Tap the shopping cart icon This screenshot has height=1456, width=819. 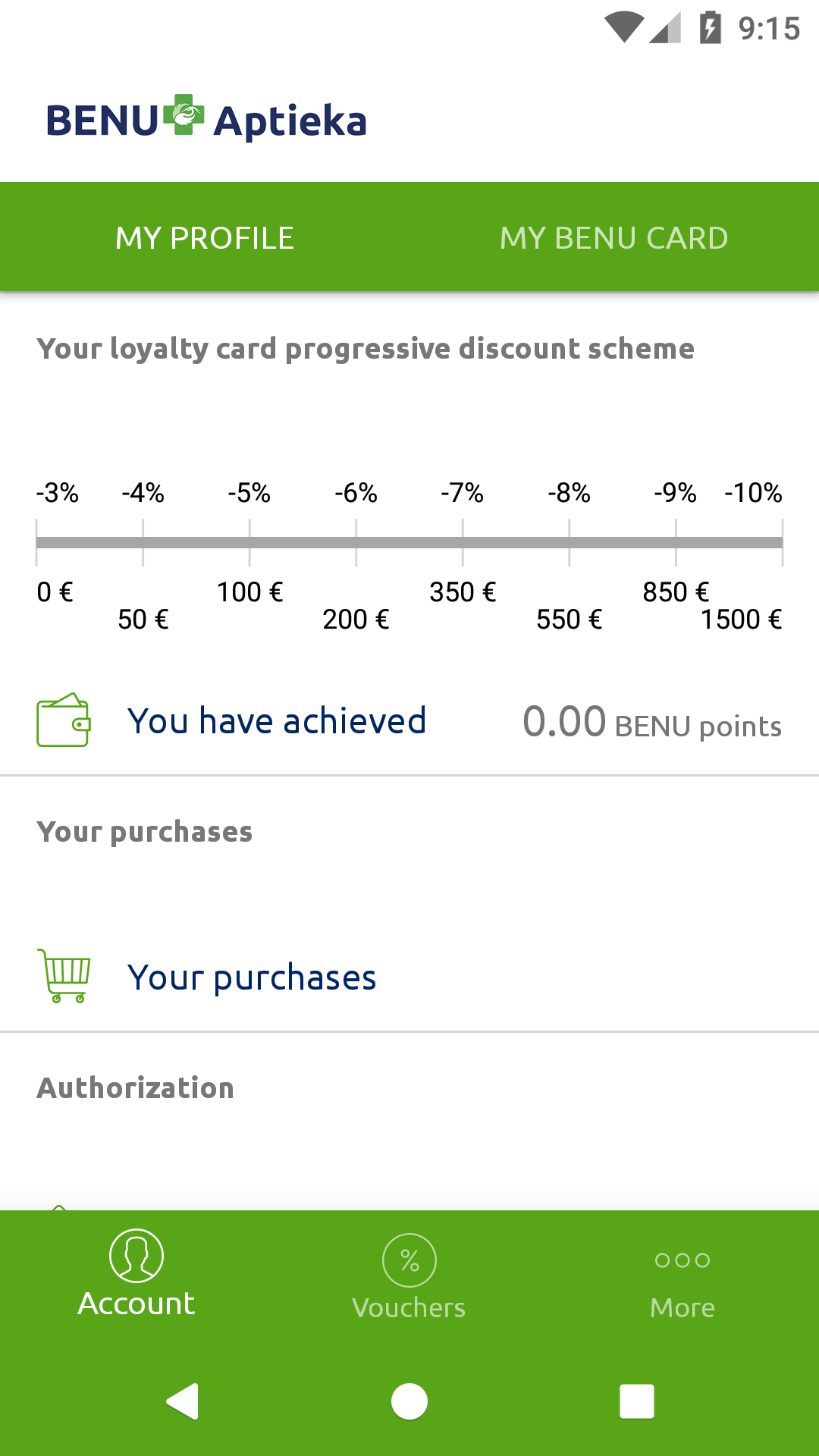click(x=64, y=976)
